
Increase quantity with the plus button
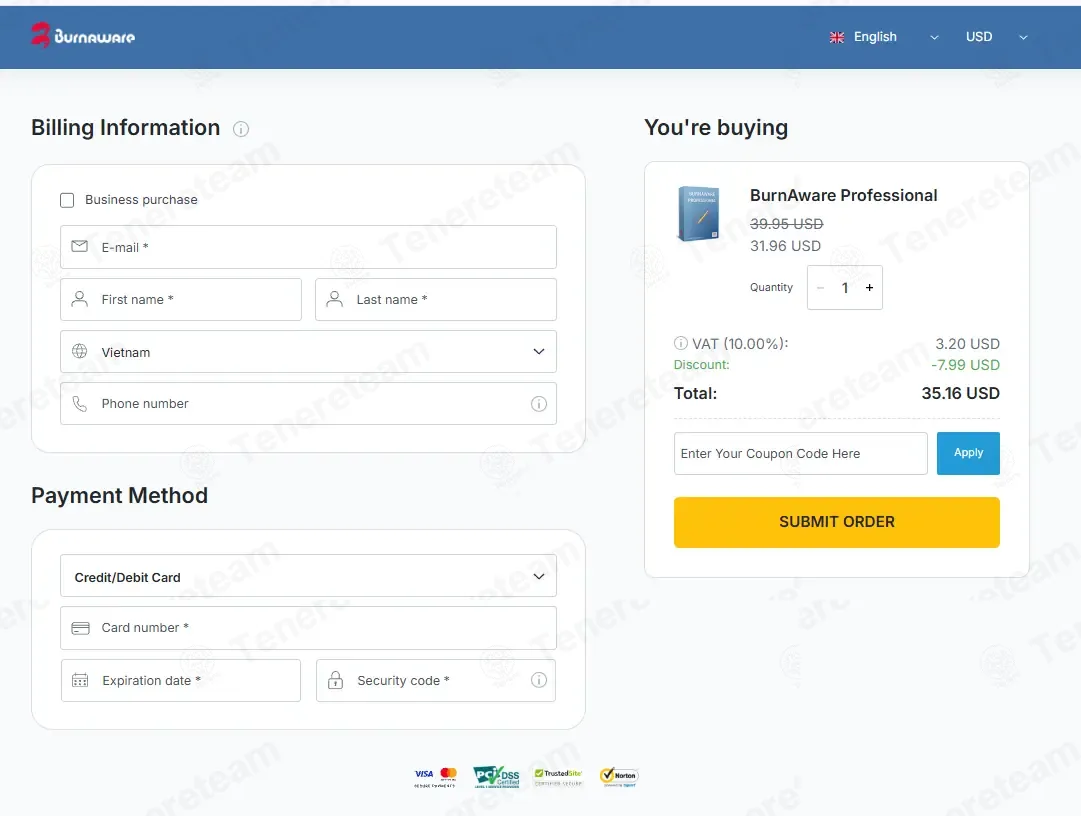coord(869,287)
